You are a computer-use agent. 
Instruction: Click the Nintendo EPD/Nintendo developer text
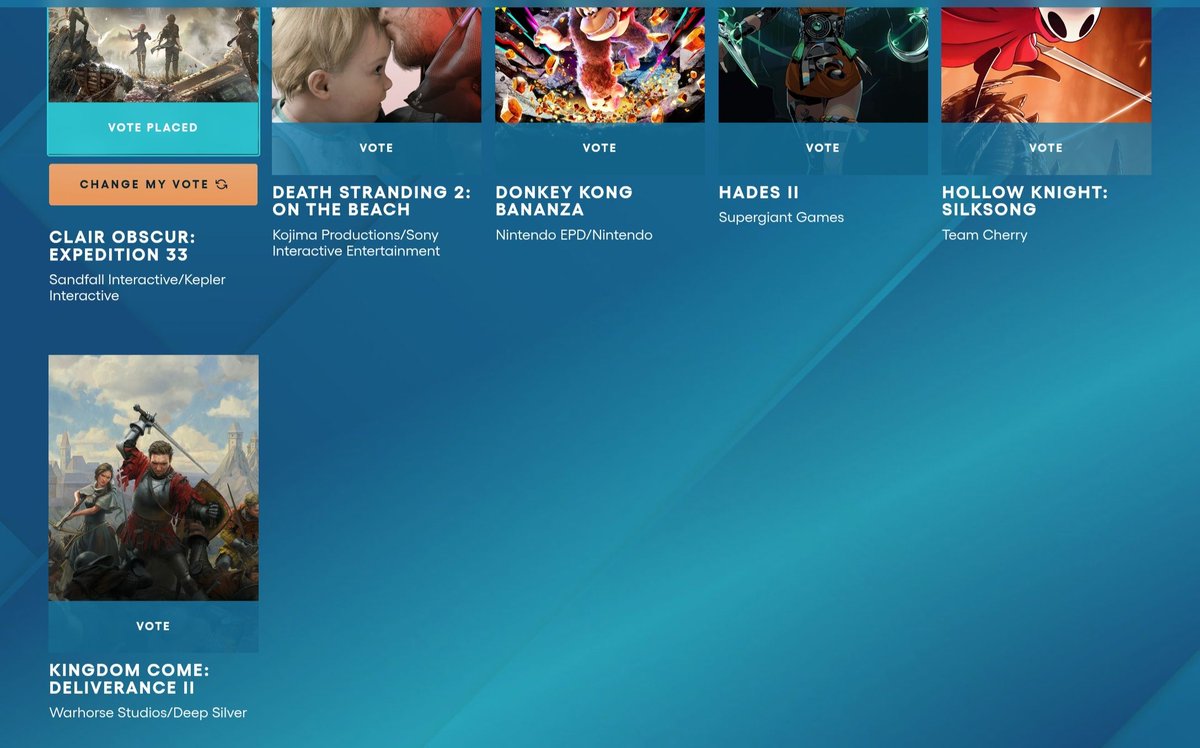point(574,235)
